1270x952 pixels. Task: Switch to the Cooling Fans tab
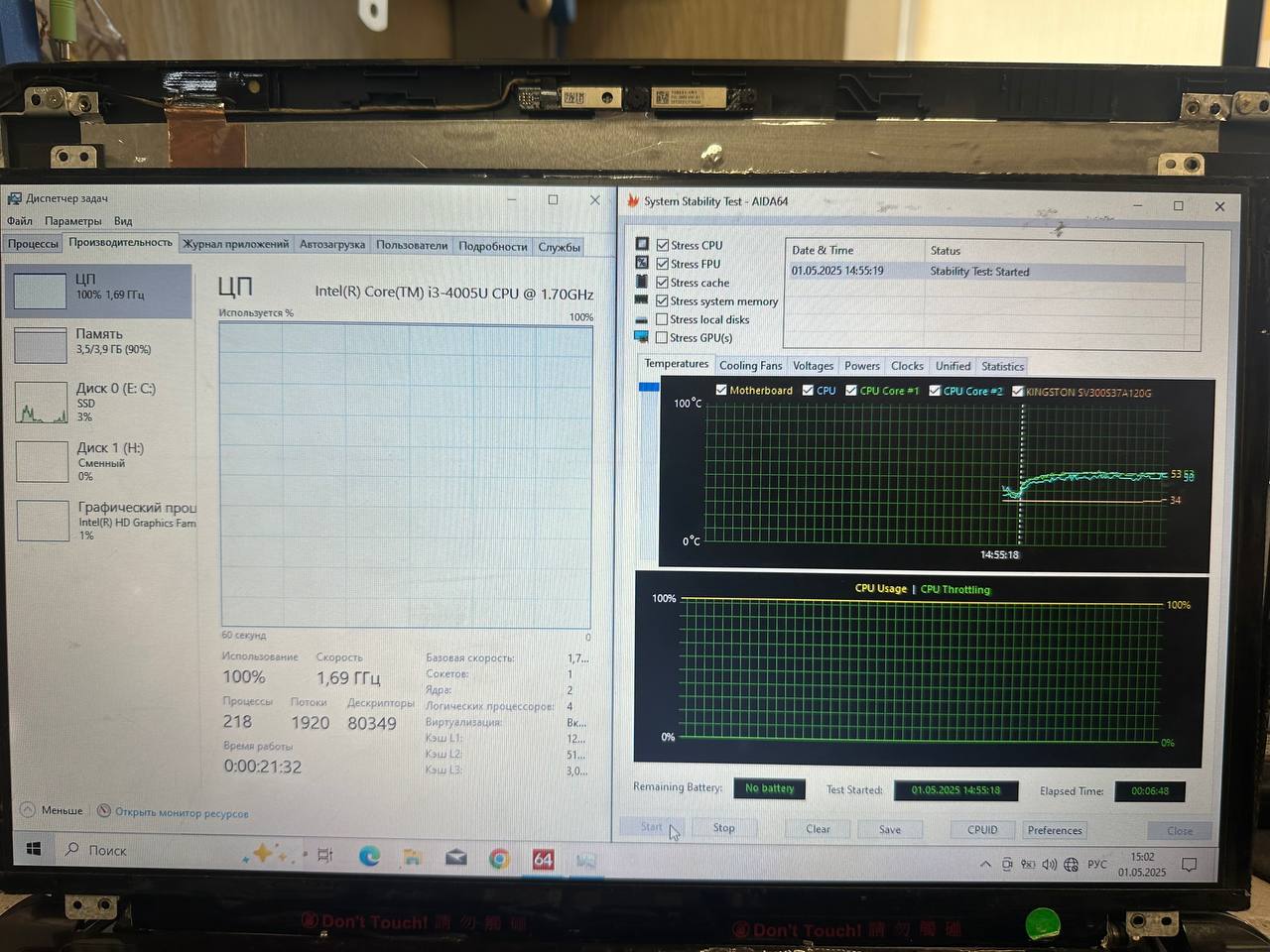pyautogui.click(x=750, y=366)
